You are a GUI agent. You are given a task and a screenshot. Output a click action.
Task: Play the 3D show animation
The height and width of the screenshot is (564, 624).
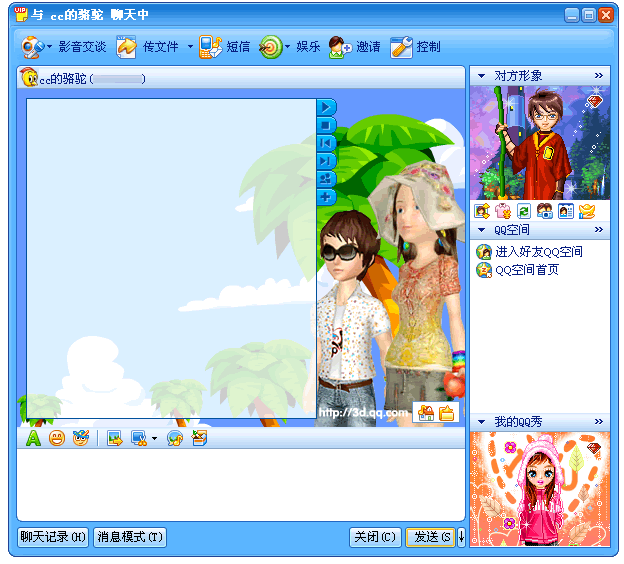point(326,107)
